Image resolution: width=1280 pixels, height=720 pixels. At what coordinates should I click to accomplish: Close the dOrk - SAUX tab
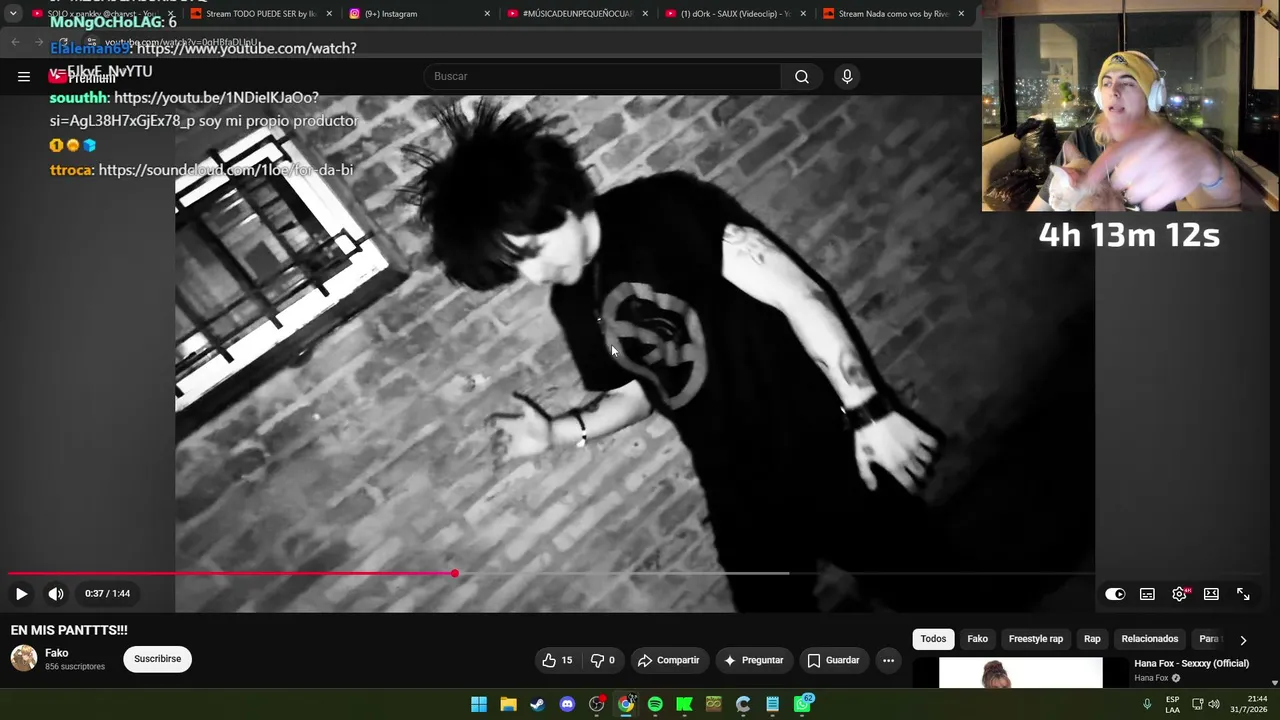pos(803,14)
